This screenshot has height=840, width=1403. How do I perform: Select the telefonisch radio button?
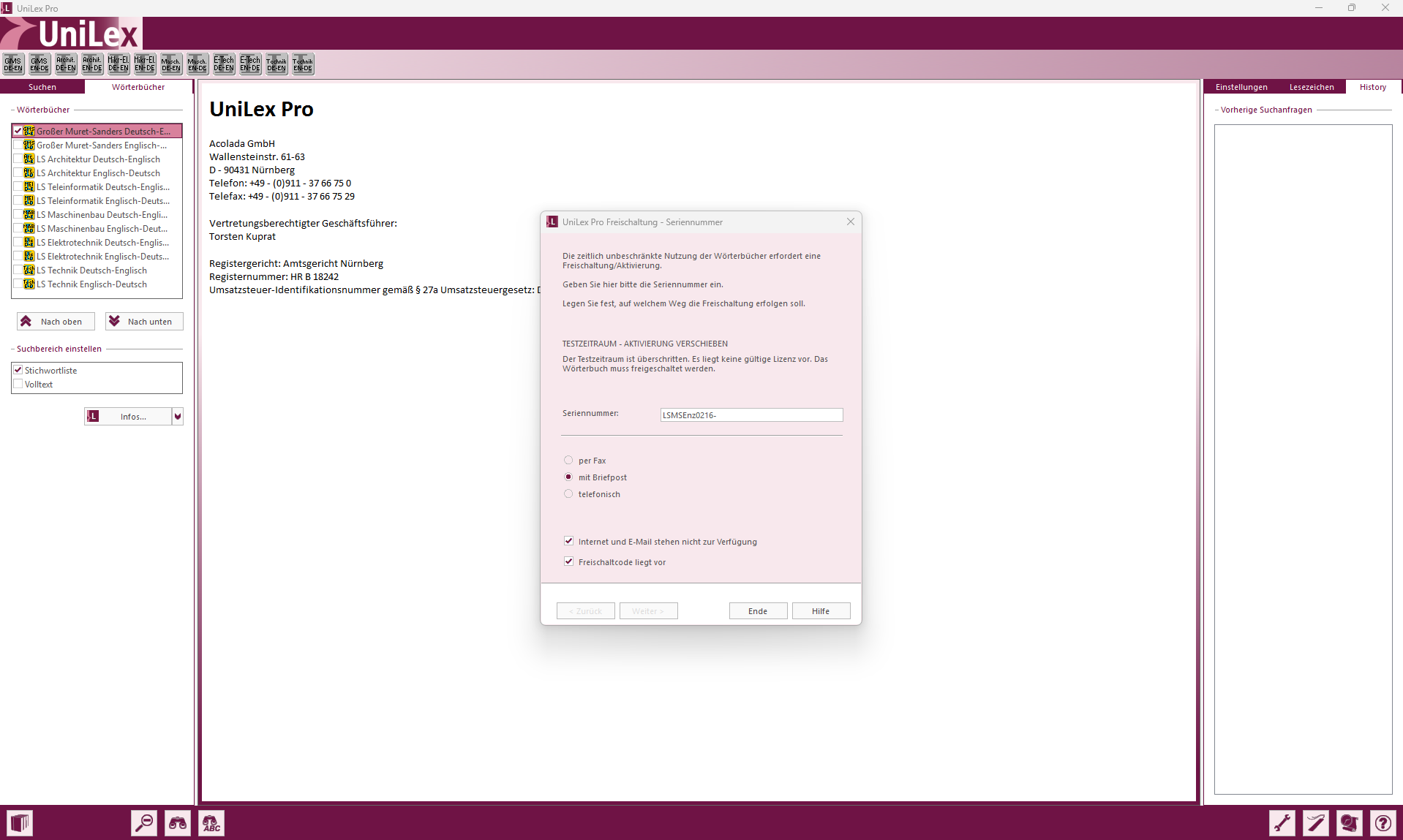pyautogui.click(x=568, y=493)
